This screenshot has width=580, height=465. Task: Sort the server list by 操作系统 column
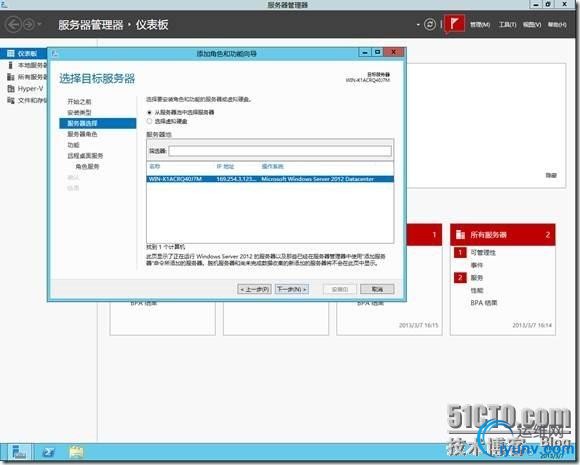point(273,166)
